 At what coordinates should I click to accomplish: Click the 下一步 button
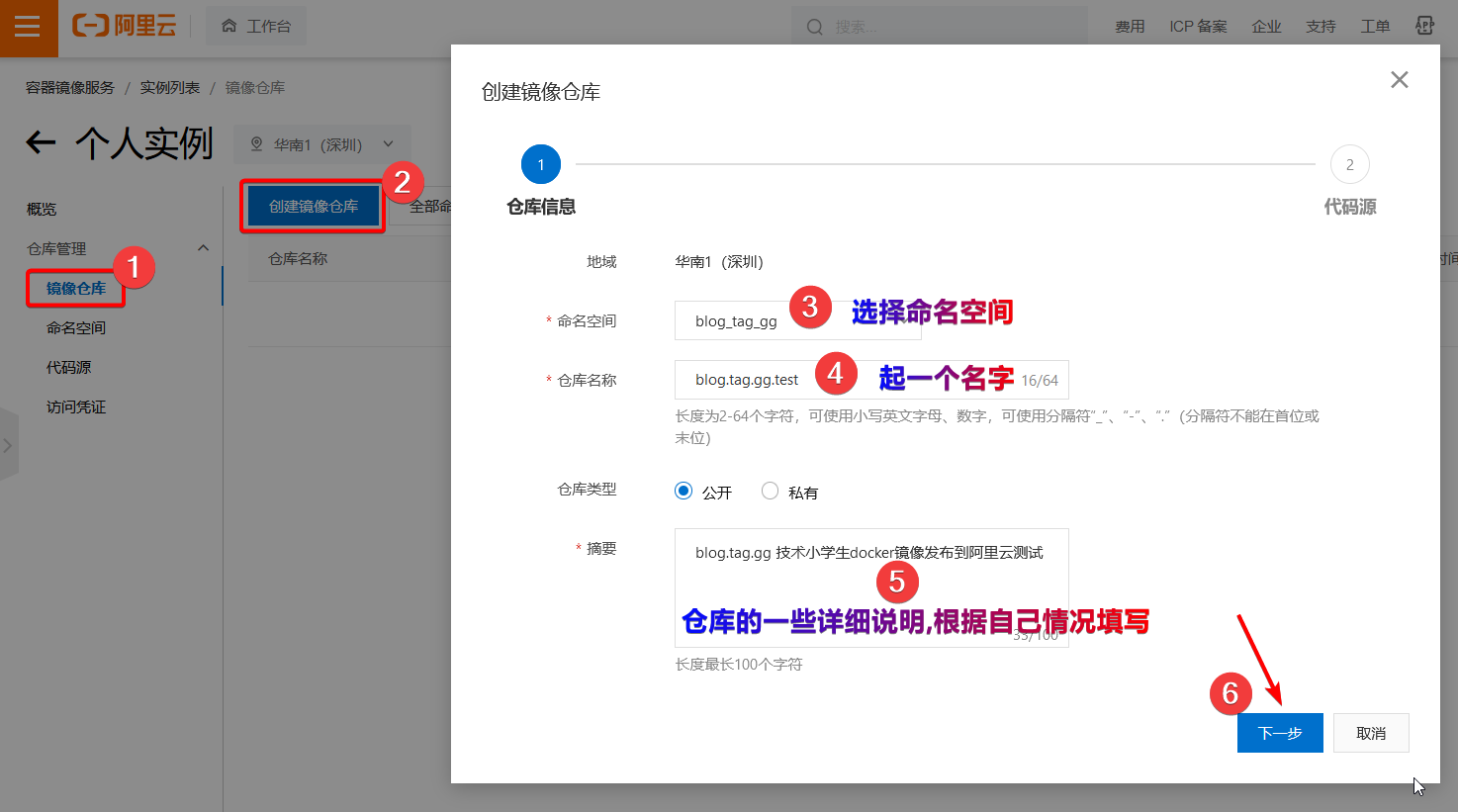click(1279, 733)
